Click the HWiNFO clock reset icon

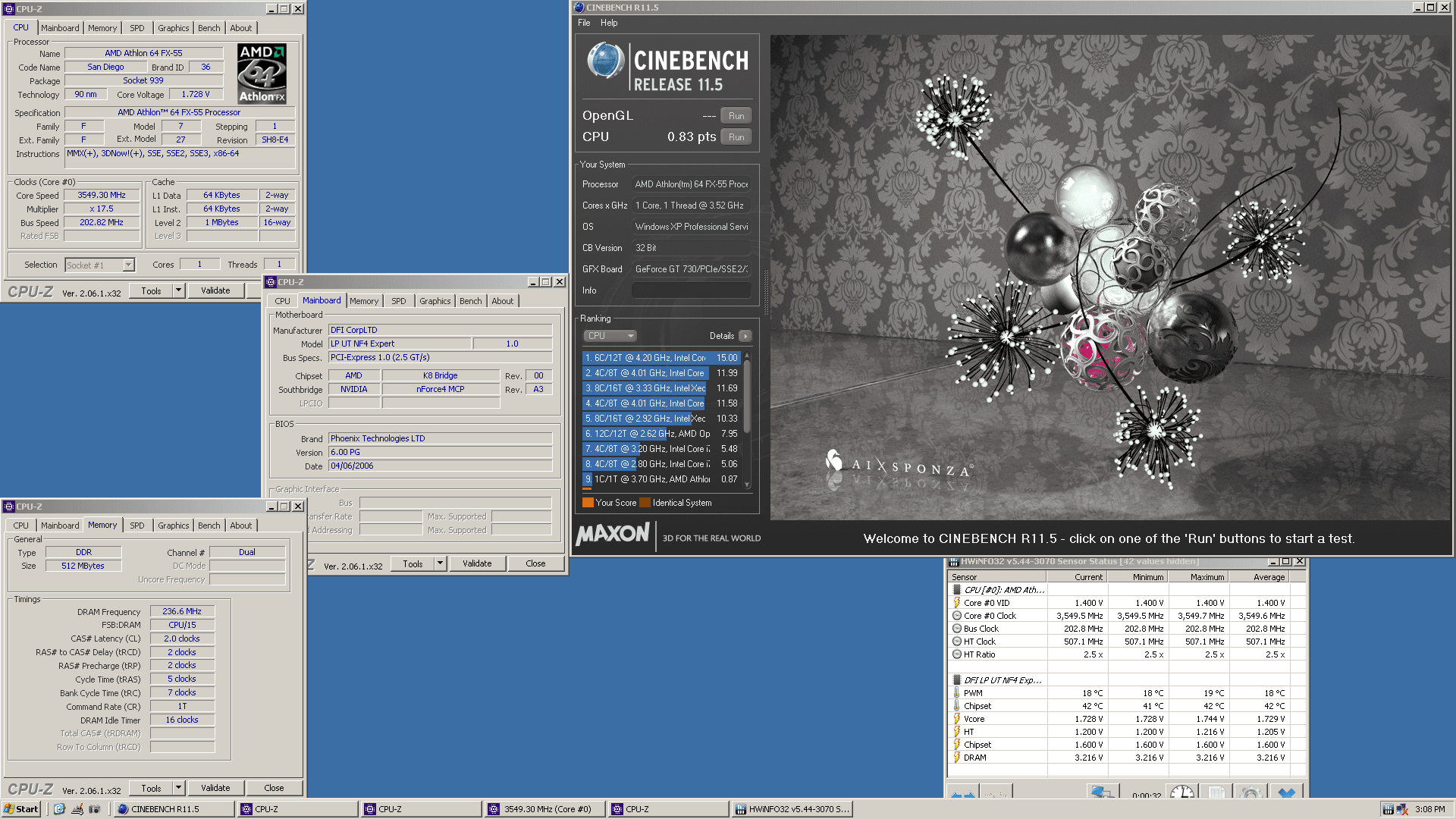point(1181,792)
